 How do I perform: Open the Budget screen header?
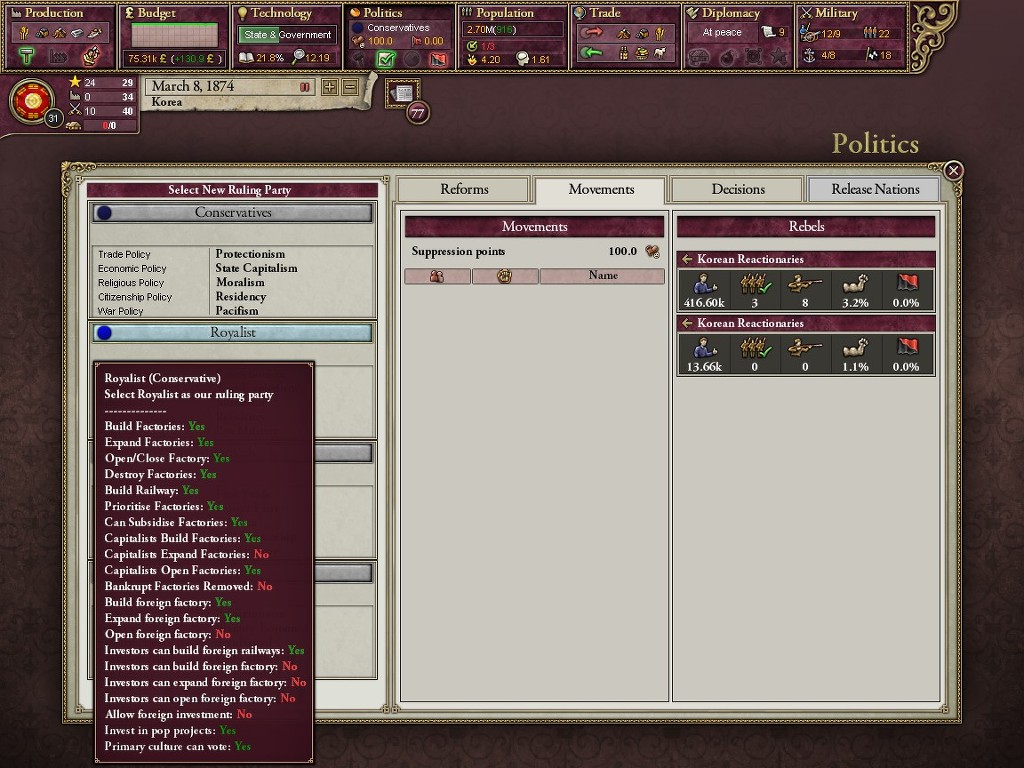click(156, 12)
